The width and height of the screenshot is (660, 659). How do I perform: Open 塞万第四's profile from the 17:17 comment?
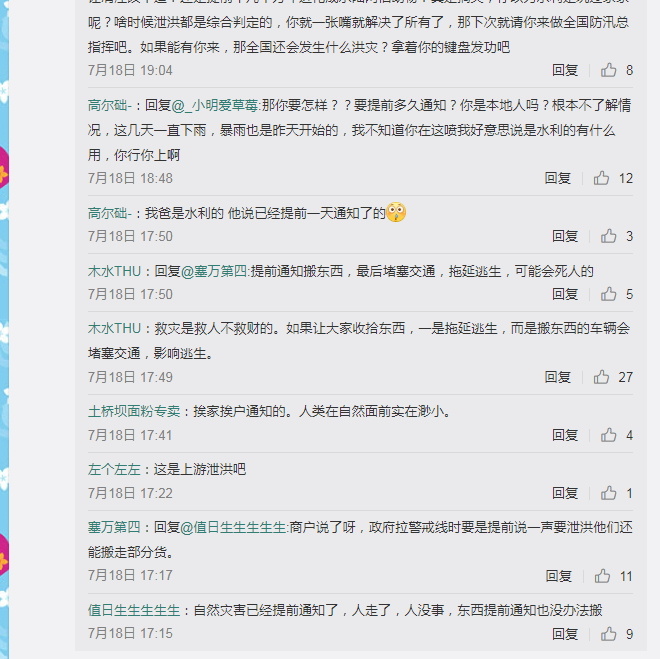(x=114, y=527)
